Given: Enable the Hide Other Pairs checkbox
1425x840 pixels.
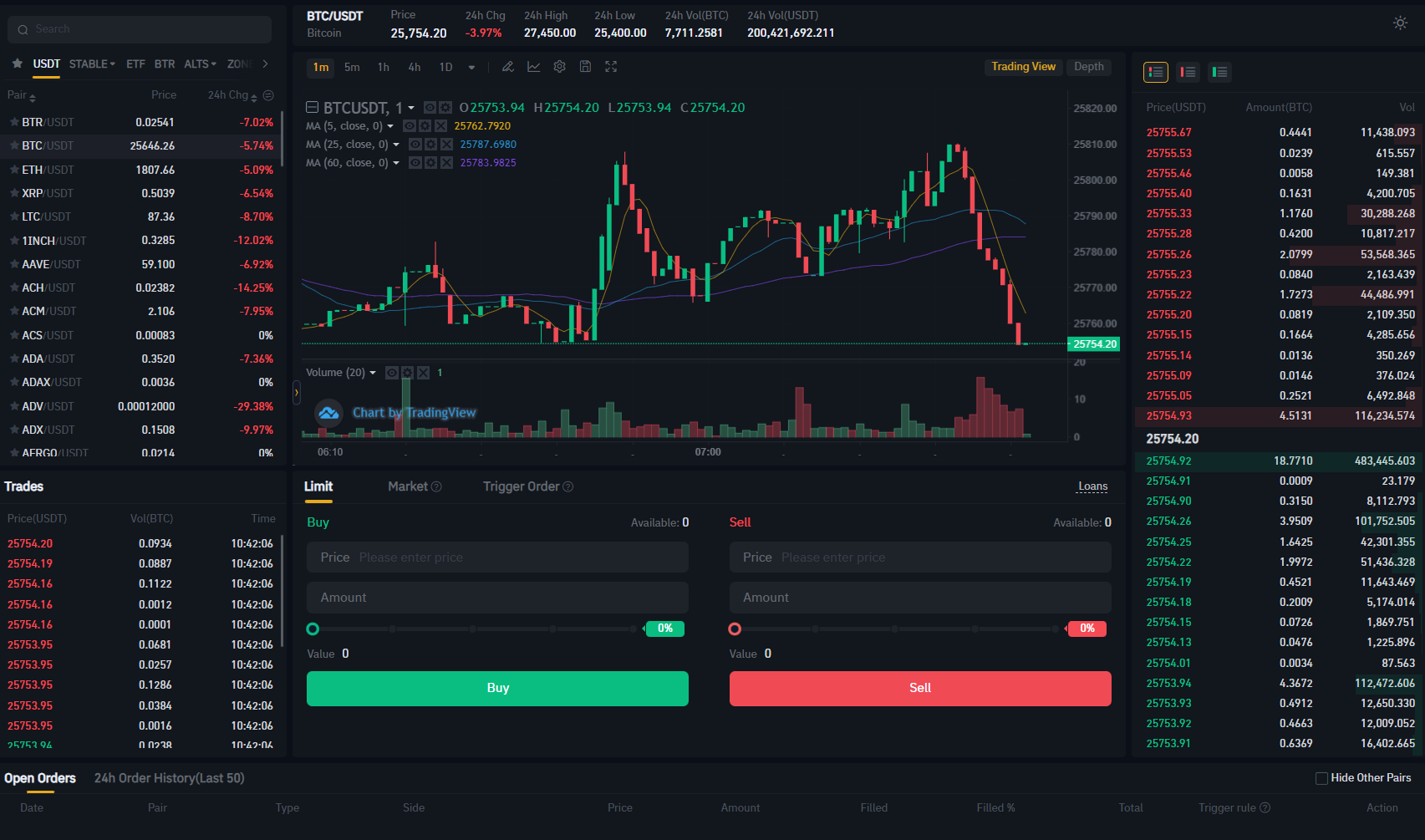Looking at the screenshot, I should 1323,777.
